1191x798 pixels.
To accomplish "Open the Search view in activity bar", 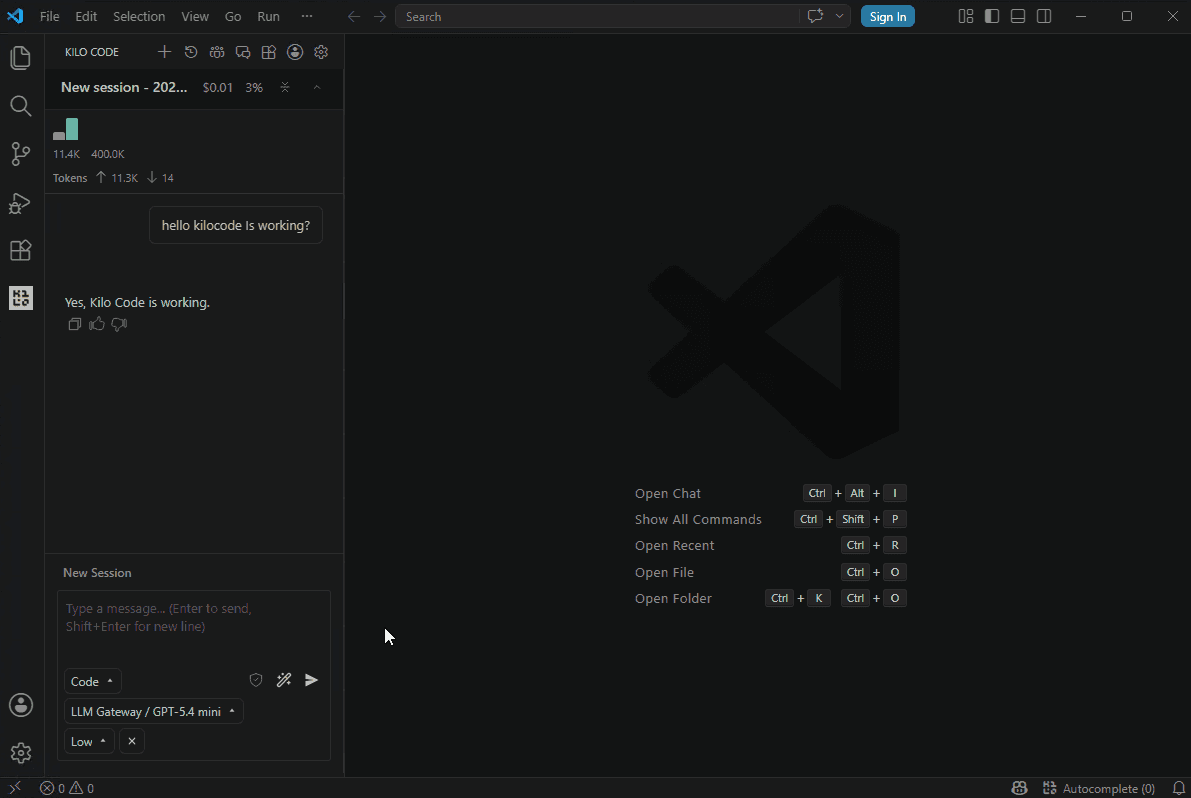I will pos(21,106).
